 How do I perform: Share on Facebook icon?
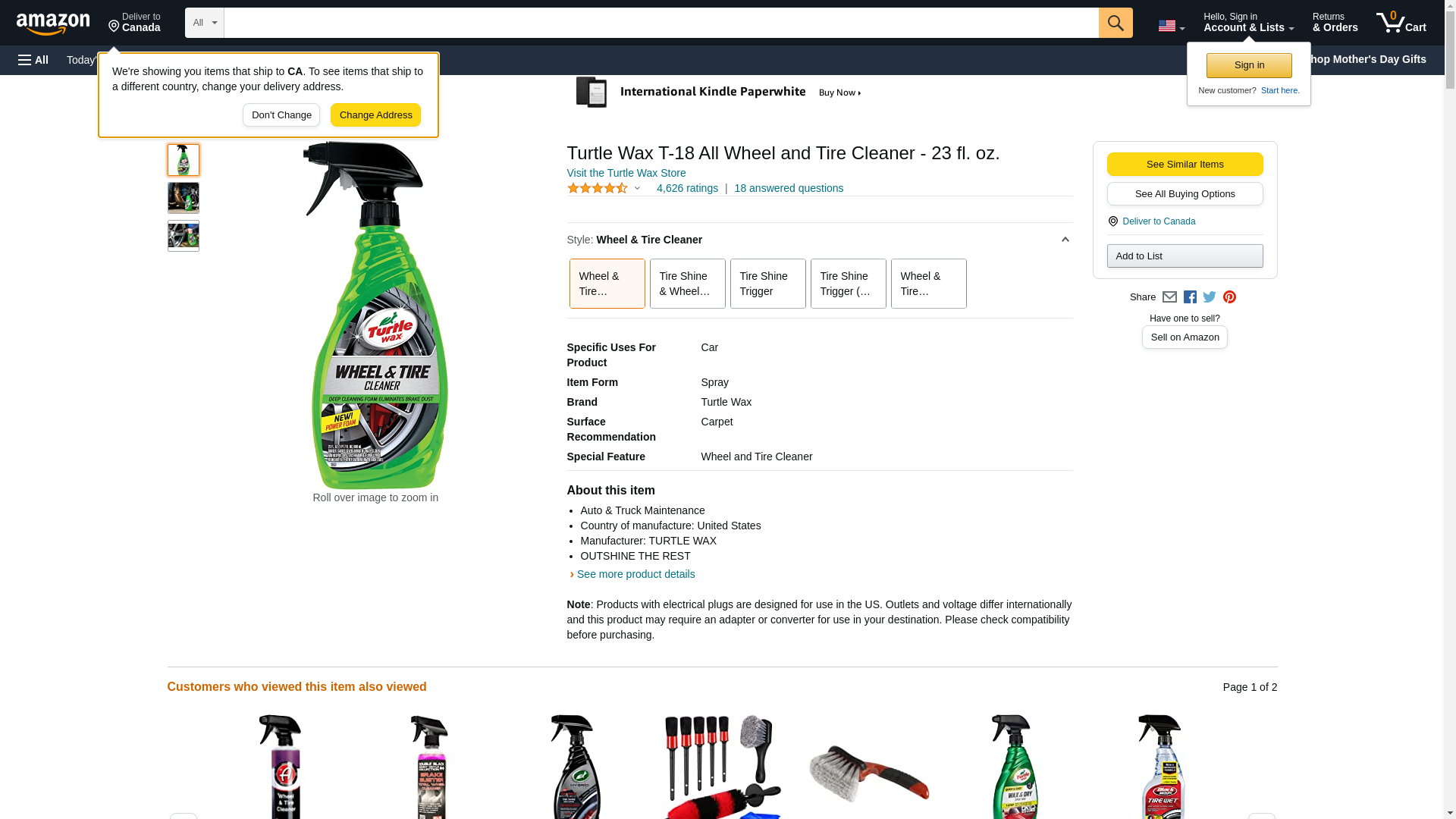(1190, 297)
